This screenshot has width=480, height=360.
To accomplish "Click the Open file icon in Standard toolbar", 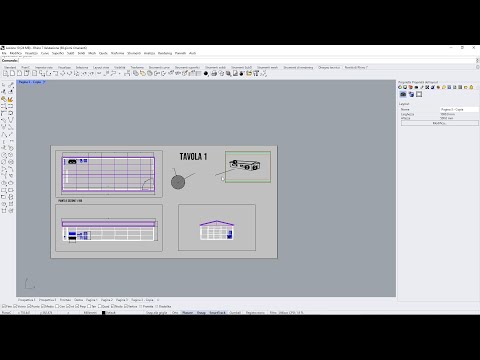I will point(12,73).
